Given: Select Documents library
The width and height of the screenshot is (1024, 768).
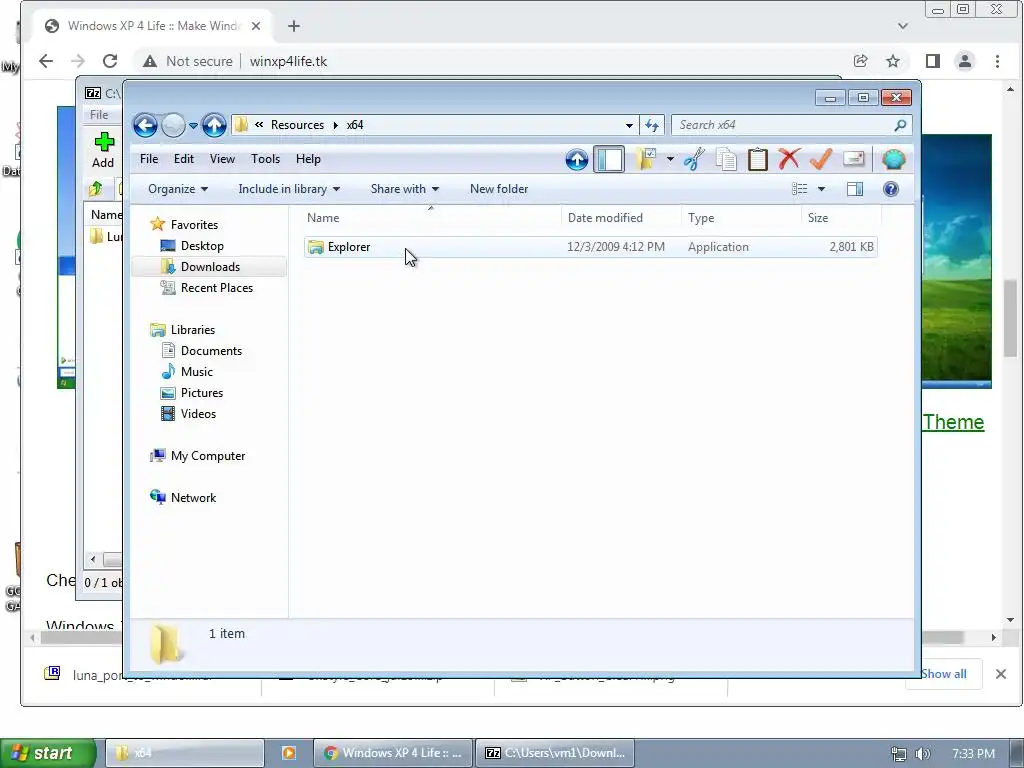Looking at the screenshot, I should pos(212,351).
